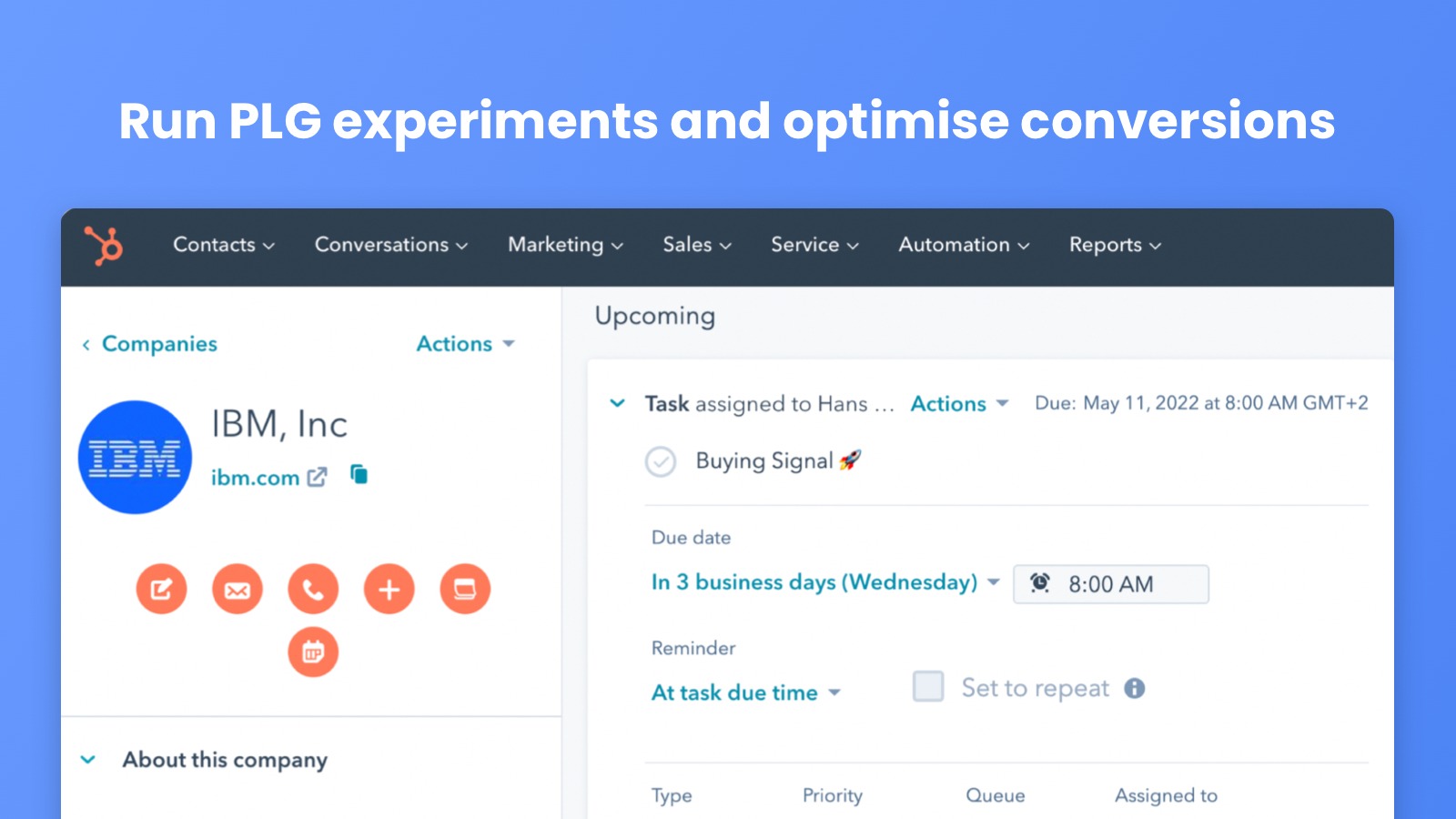
Task: Open the Reports menu
Action: click(x=1114, y=245)
